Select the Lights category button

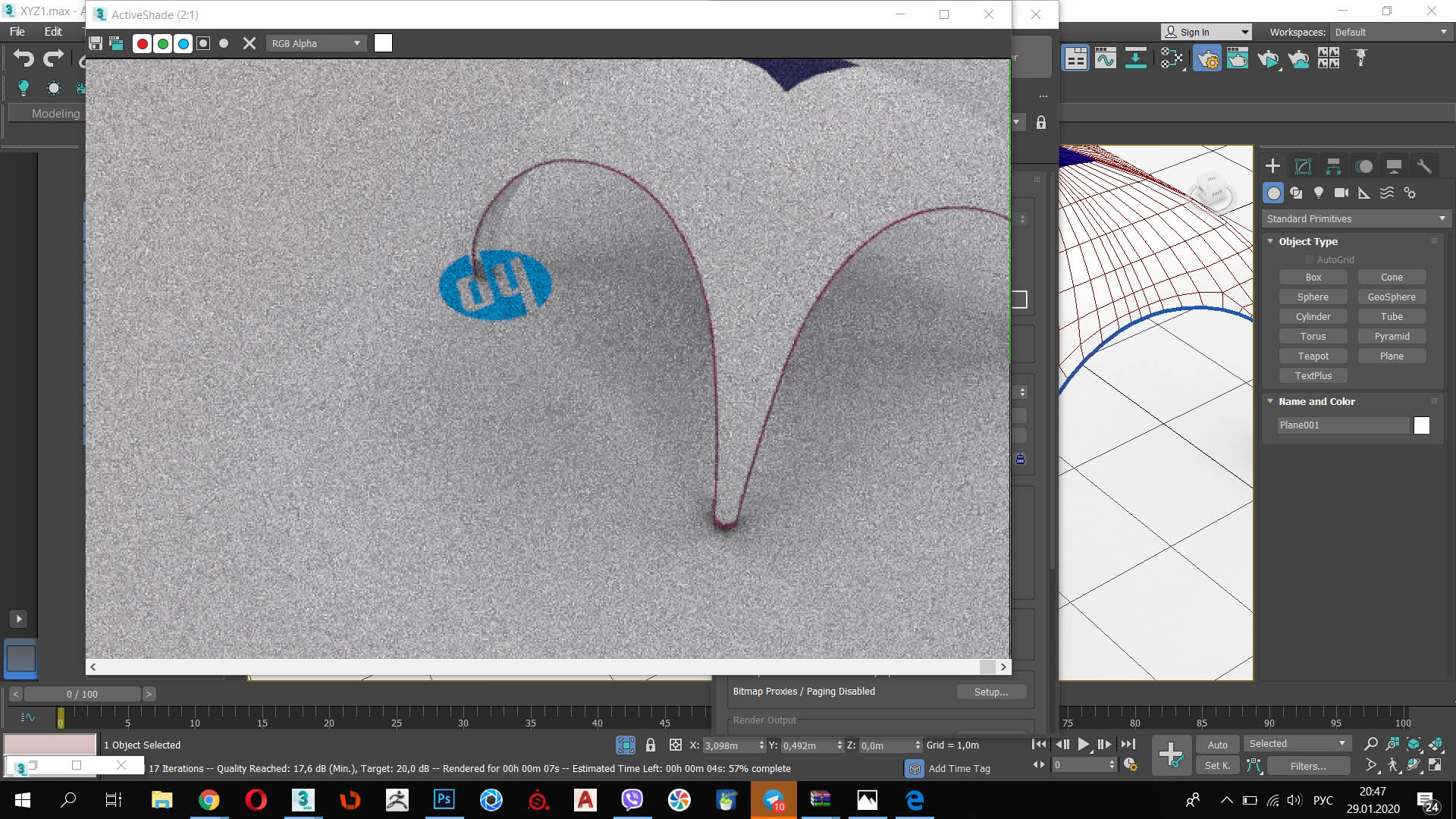[1319, 193]
